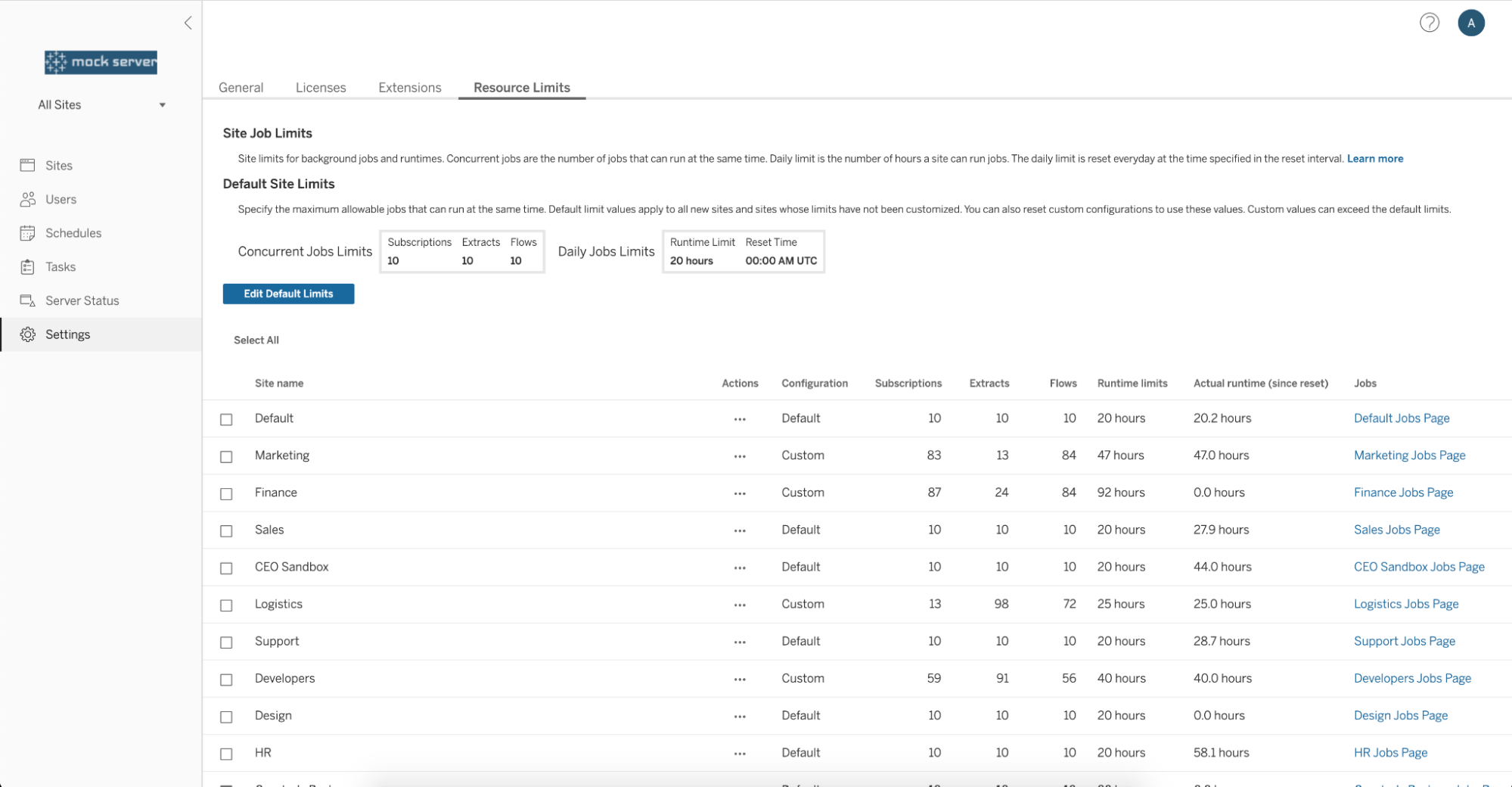Collapse the sidebar with the chevron

click(188, 23)
